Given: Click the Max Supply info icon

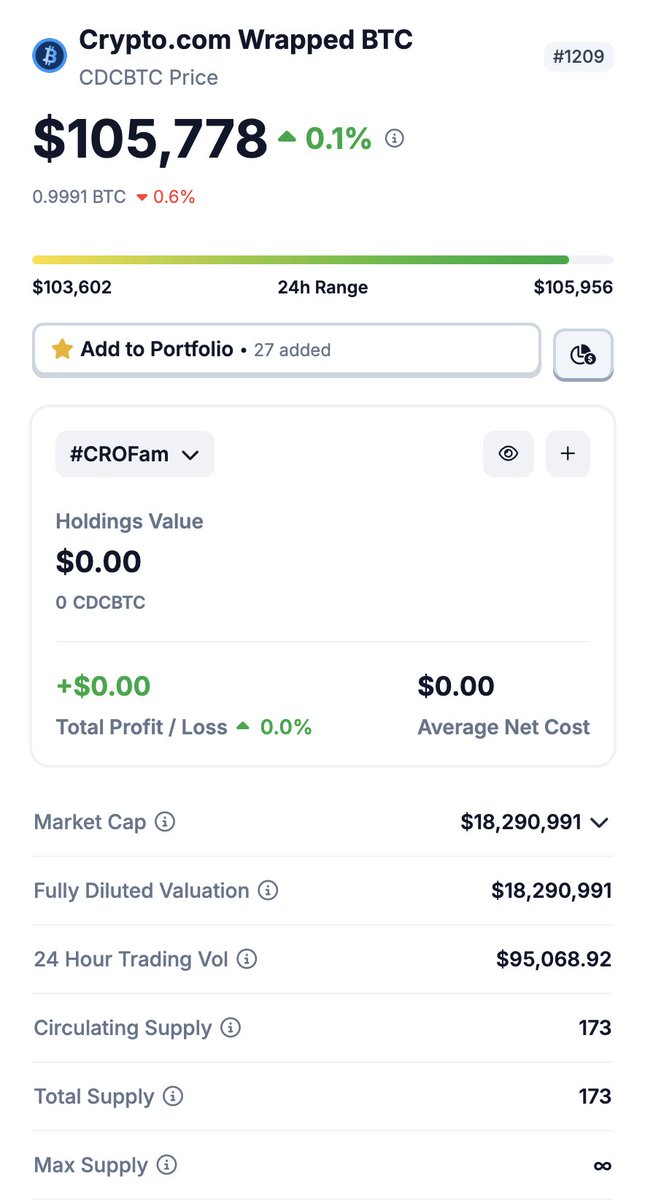Looking at the screenshot, I should coord(167,1165).
